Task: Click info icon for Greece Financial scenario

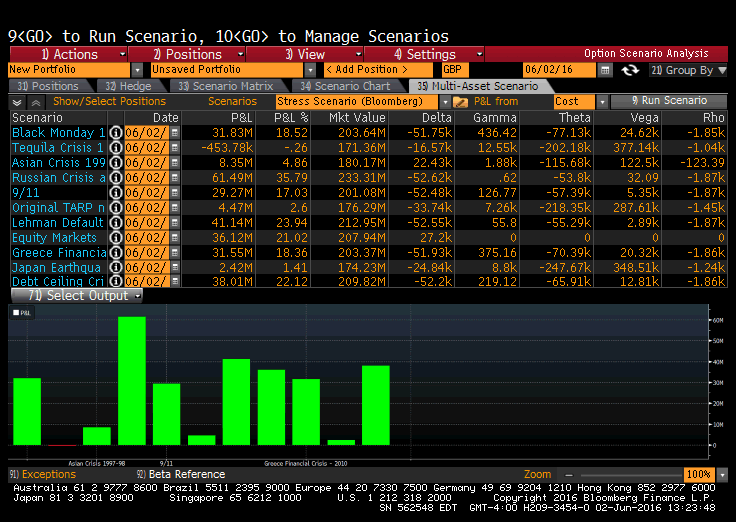Action: [x=115, y=253]
